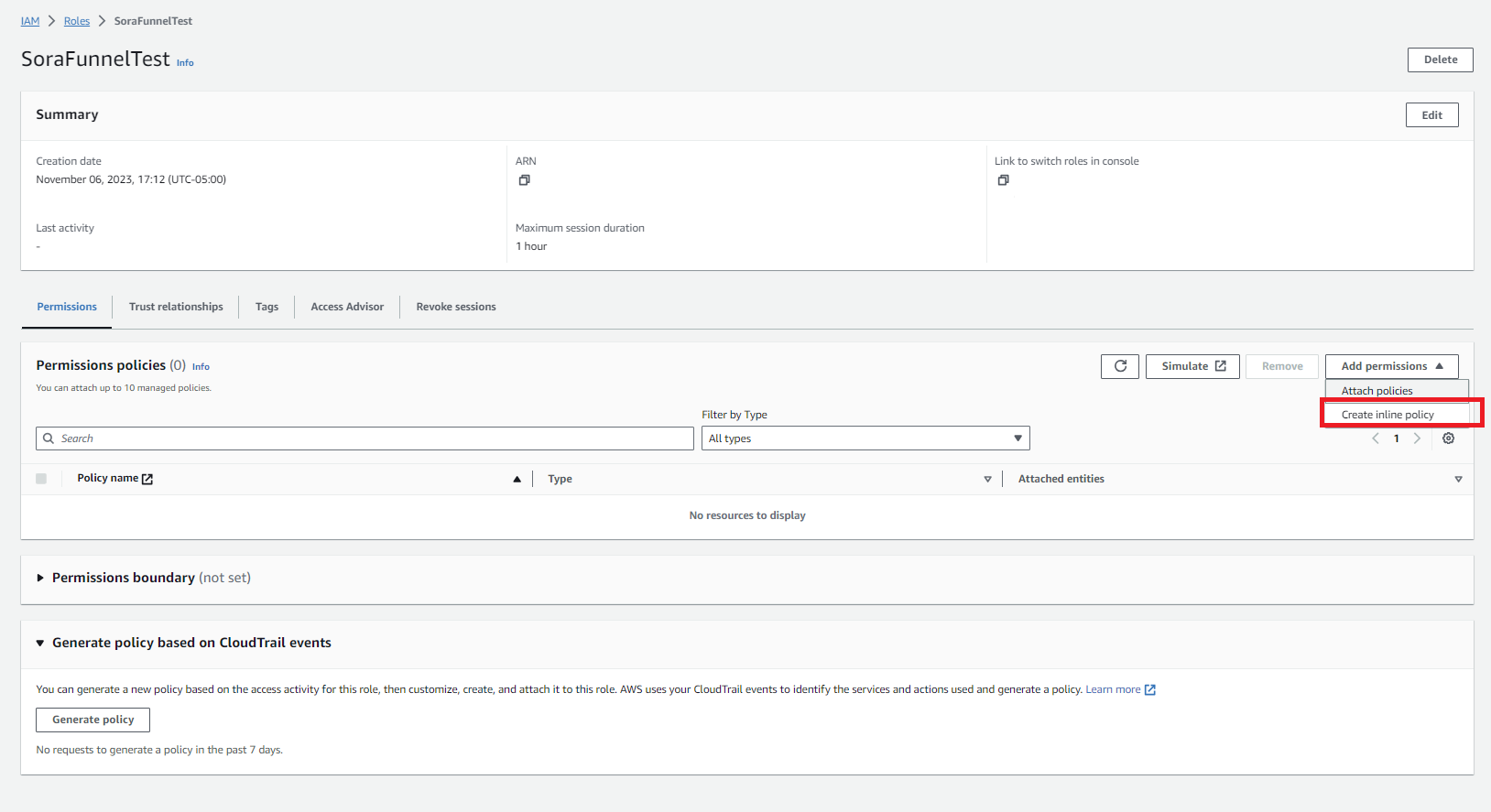Sort by Policy name ascending arrow
Screen dimensions: 1491x812
tap(517, 479)
